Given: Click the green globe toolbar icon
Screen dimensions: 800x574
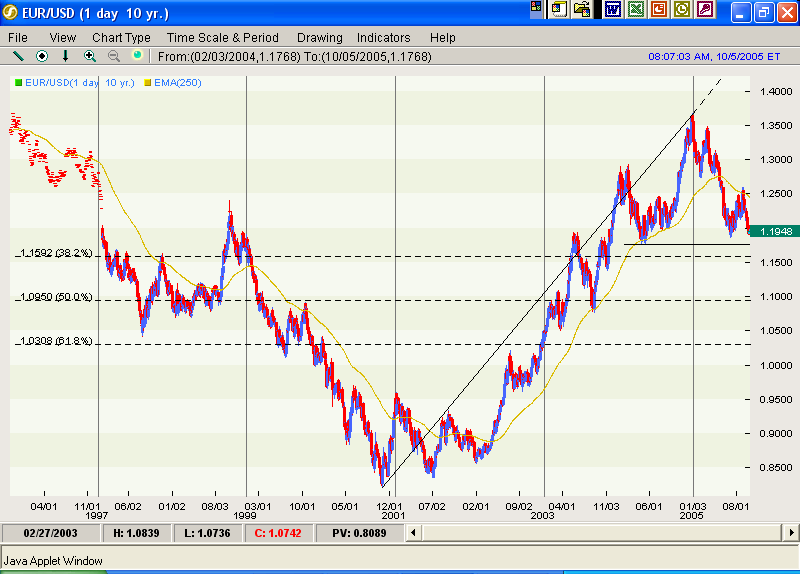Looking at the screenshot, I should [x=137, y=56].
